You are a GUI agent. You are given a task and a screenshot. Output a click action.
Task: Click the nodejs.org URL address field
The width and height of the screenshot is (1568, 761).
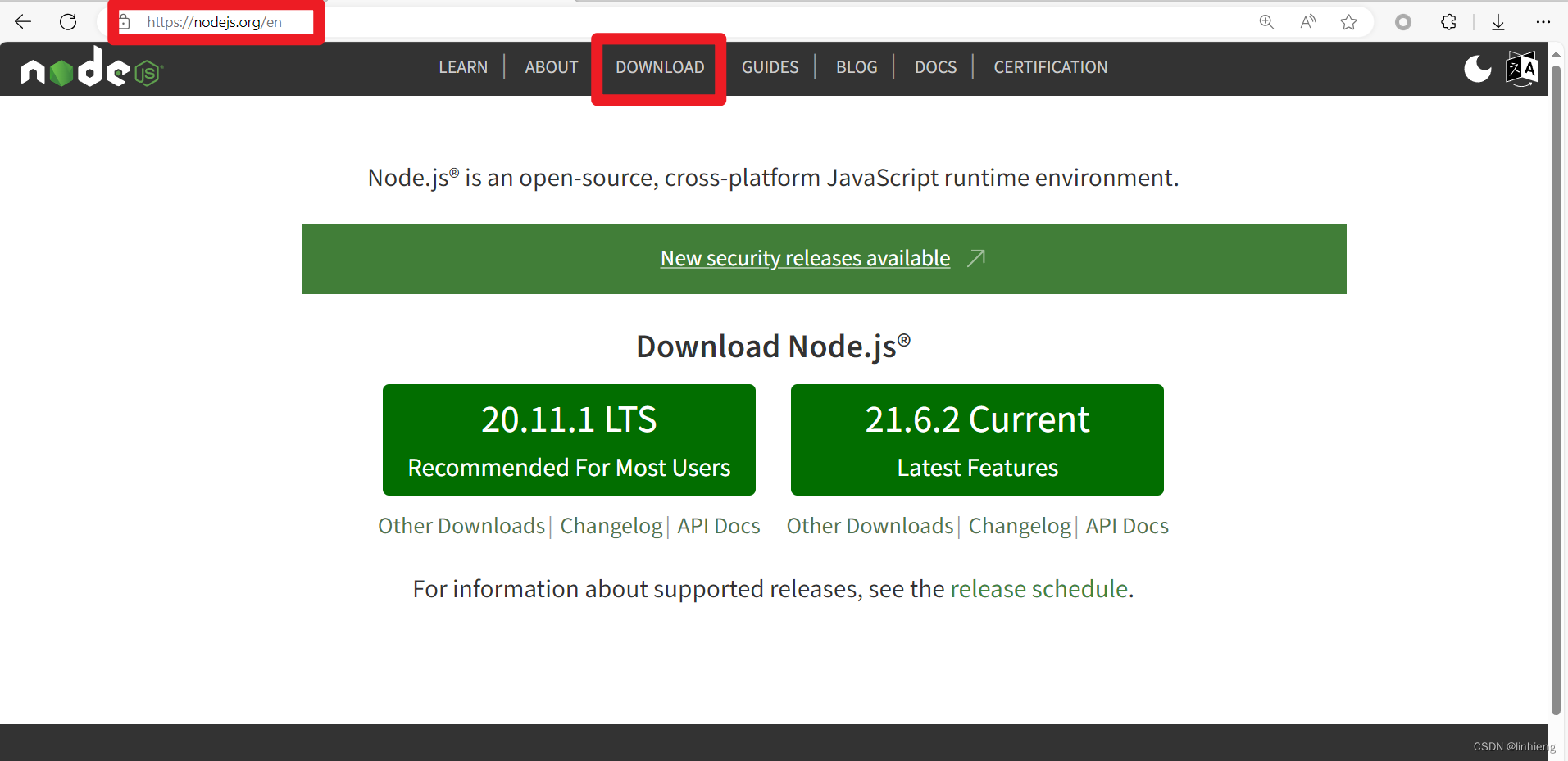215,22
